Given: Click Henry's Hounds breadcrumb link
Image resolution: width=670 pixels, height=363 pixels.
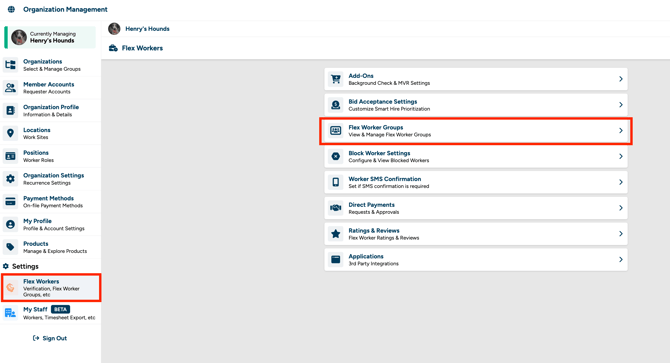Looking at the screenshot, I should point(147,29).
